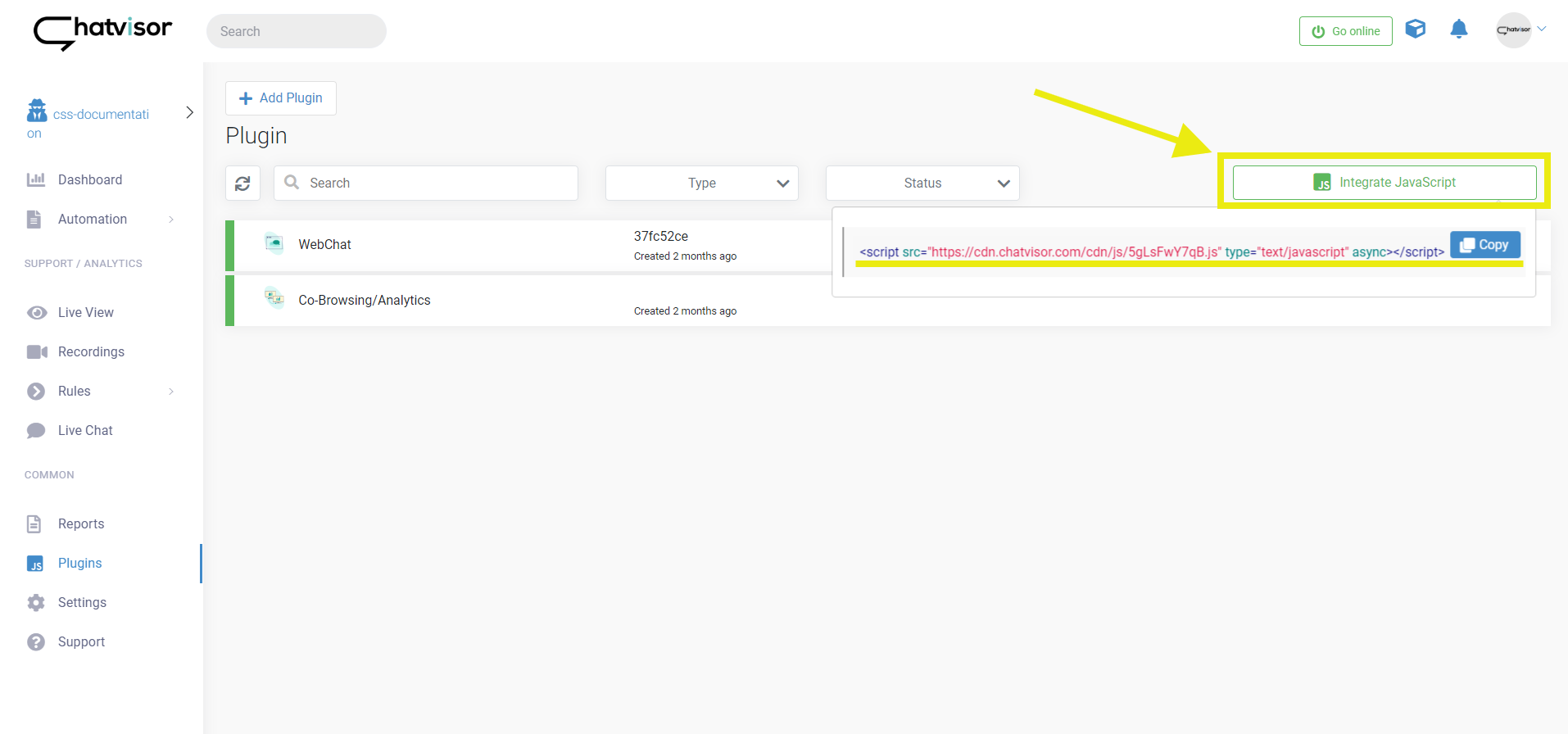Open the Status filter dropdown
Image resolution: width=1568 pixels, height=734 pixels.
click(x=922, y=183)
